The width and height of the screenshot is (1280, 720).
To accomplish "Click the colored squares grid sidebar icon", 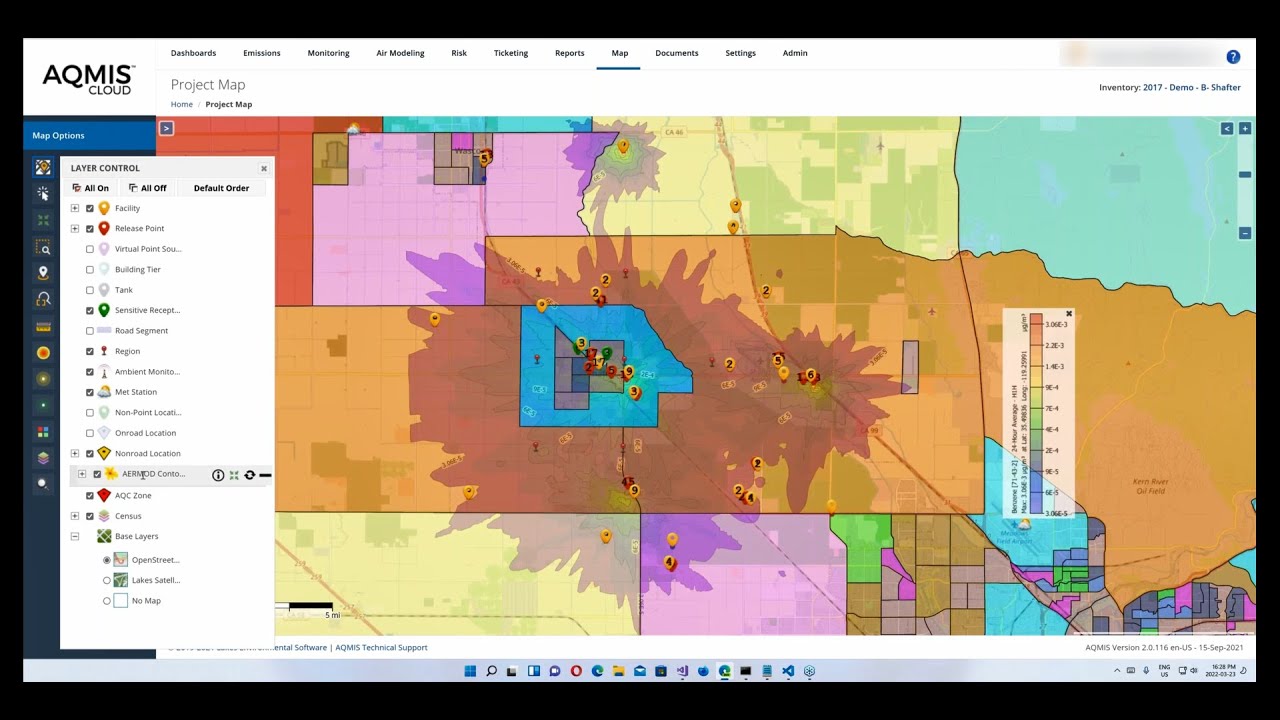I will click(43, 432).
